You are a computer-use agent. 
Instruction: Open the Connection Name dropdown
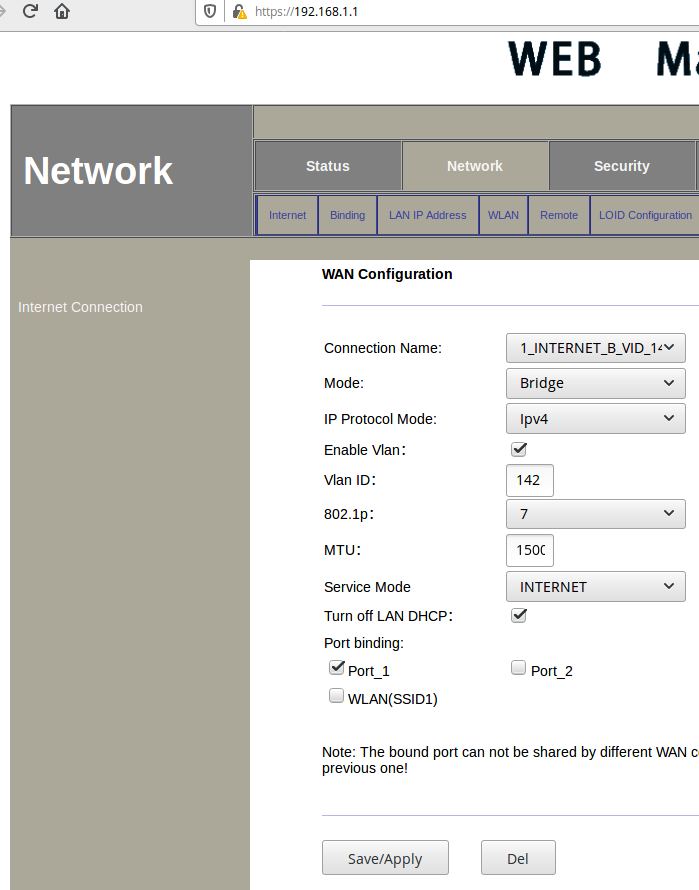coord(596,348)
